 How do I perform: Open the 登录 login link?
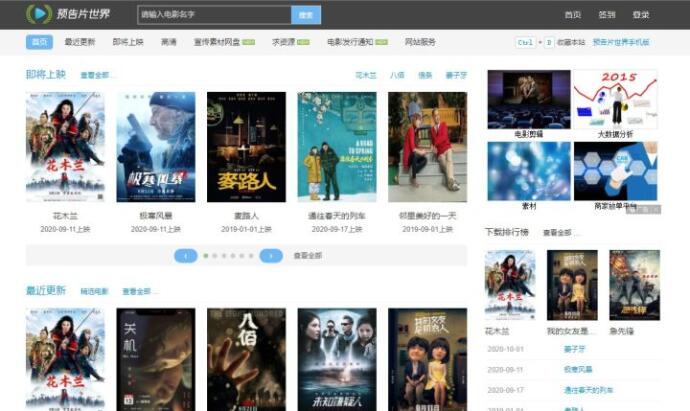[x=641, y=15]
